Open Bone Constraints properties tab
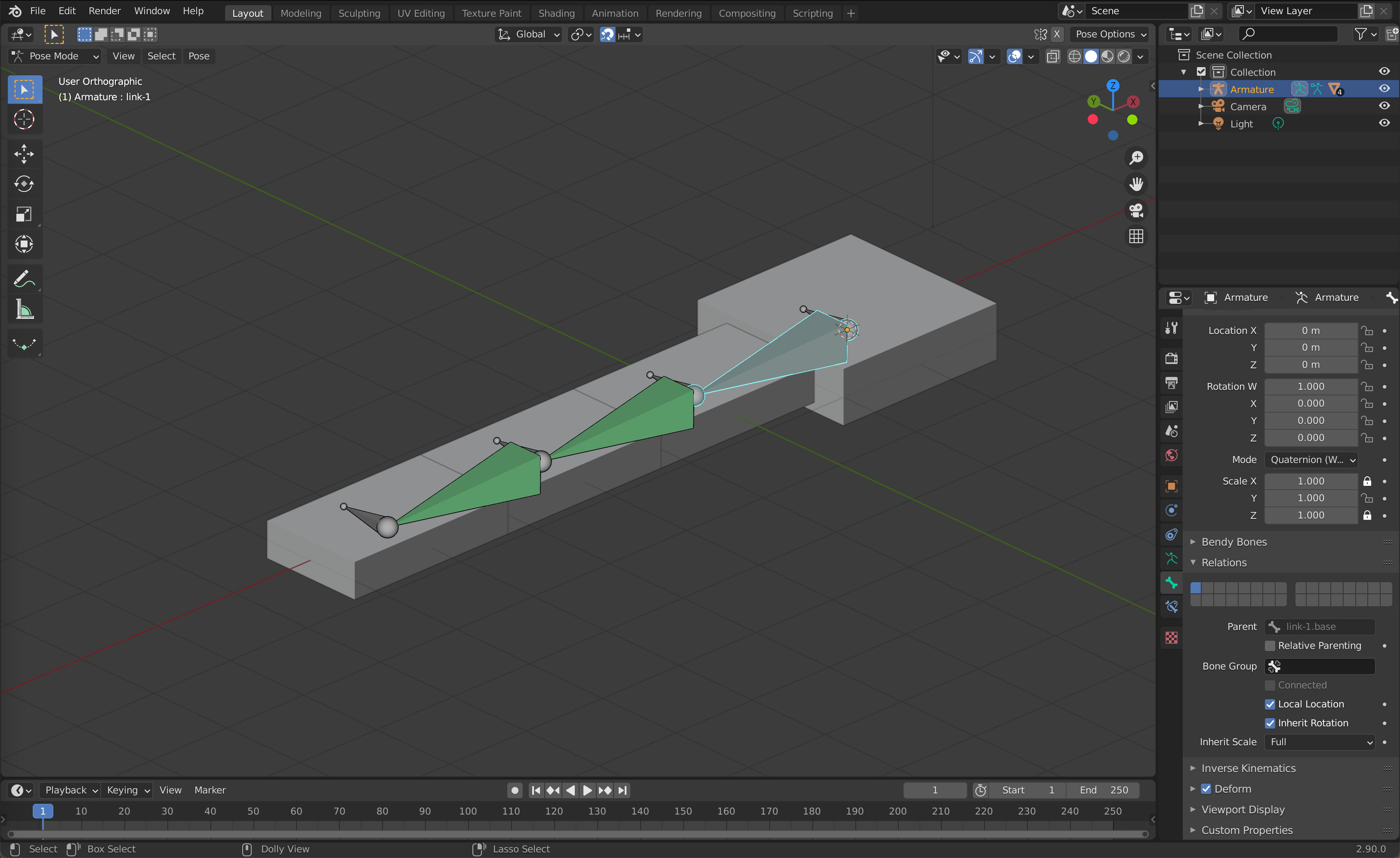 coord(1171,607)
